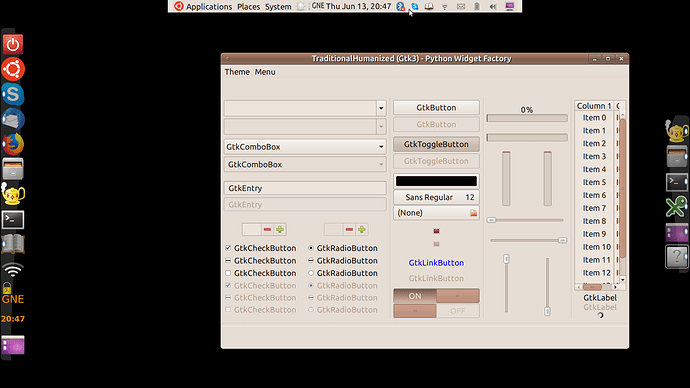The width and height of the screenshot is (690, 388).
Task: Click the Skype tray icon in top panel
Action: [415, 6]
